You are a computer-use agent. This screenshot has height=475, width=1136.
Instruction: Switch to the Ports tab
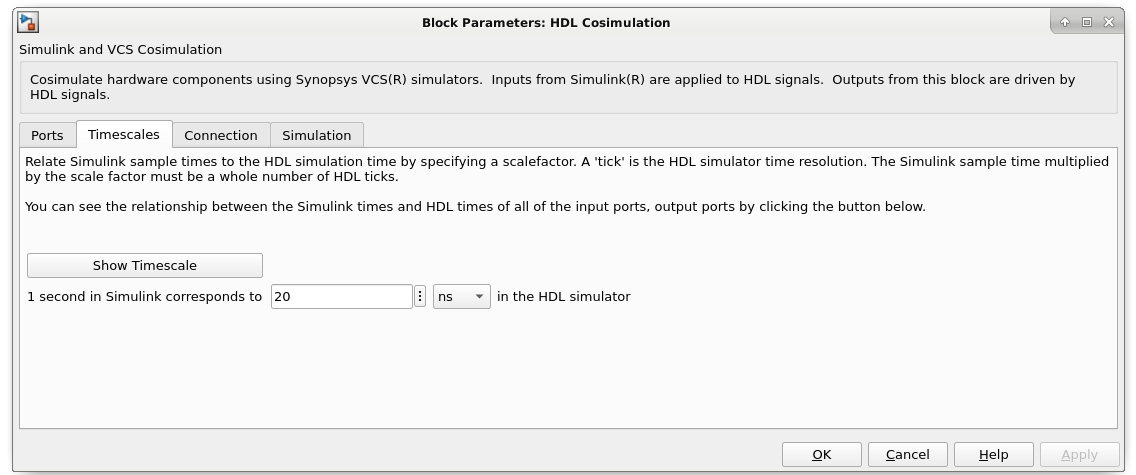click(47, 135)
